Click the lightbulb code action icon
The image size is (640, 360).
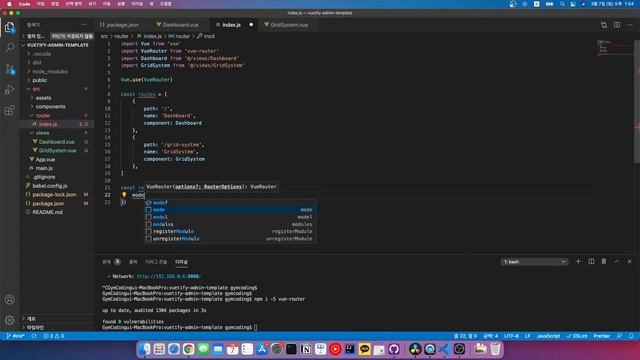124,195
